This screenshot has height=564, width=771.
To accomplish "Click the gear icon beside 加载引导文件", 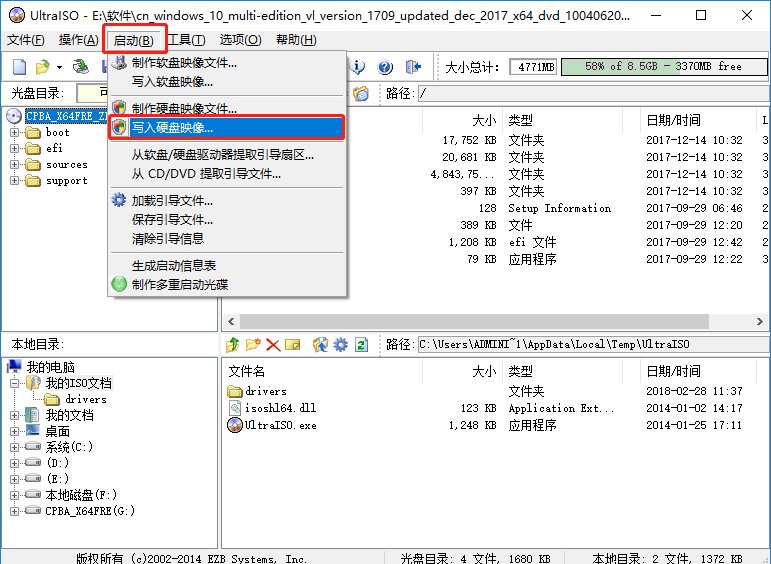I will coord(119,200).
